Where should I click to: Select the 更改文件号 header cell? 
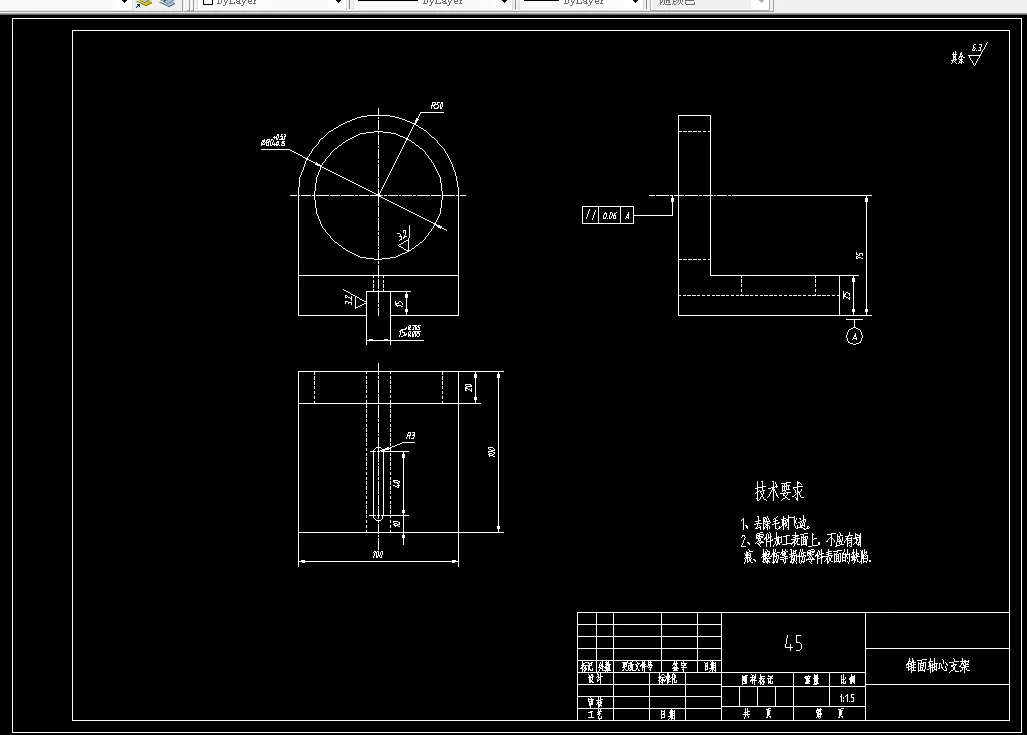(637, 666)
